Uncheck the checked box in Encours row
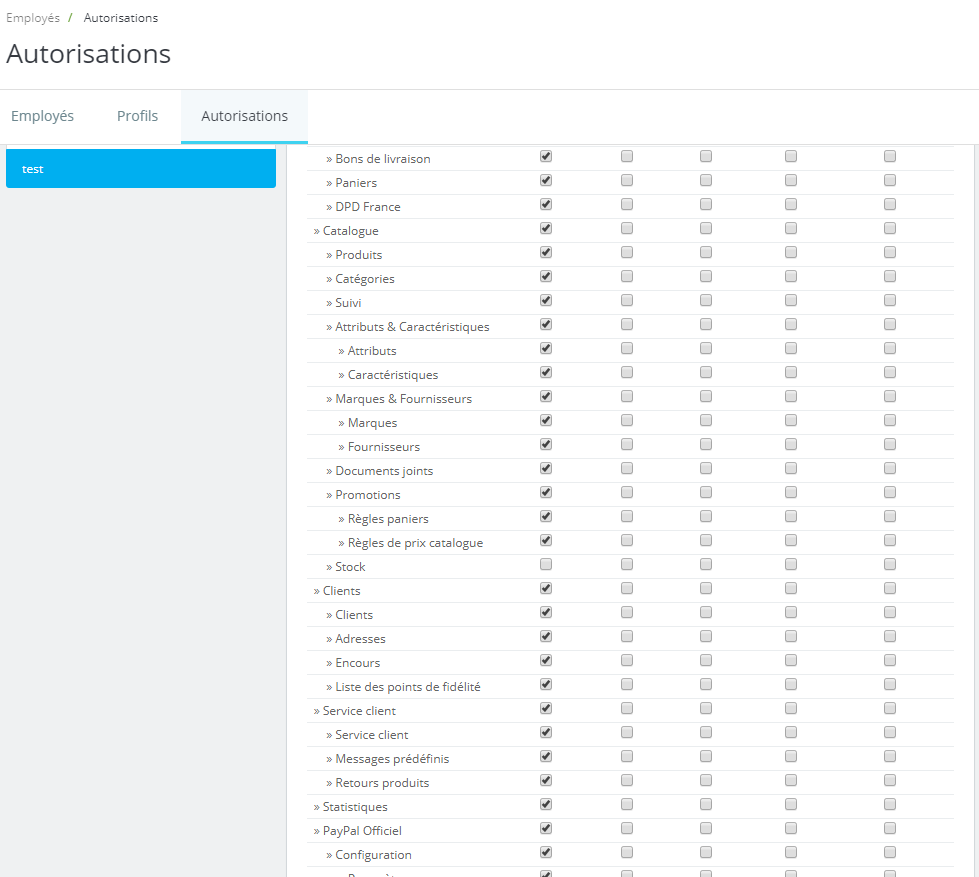The height and width of the screenshot is (877, 979). pyautogui.click(x=546, y=660)
